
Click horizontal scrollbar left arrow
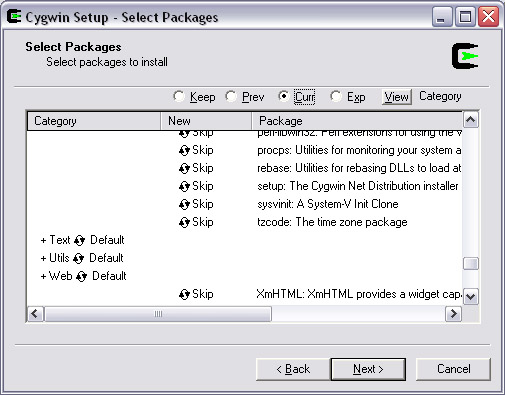click(x=35, y=314)
